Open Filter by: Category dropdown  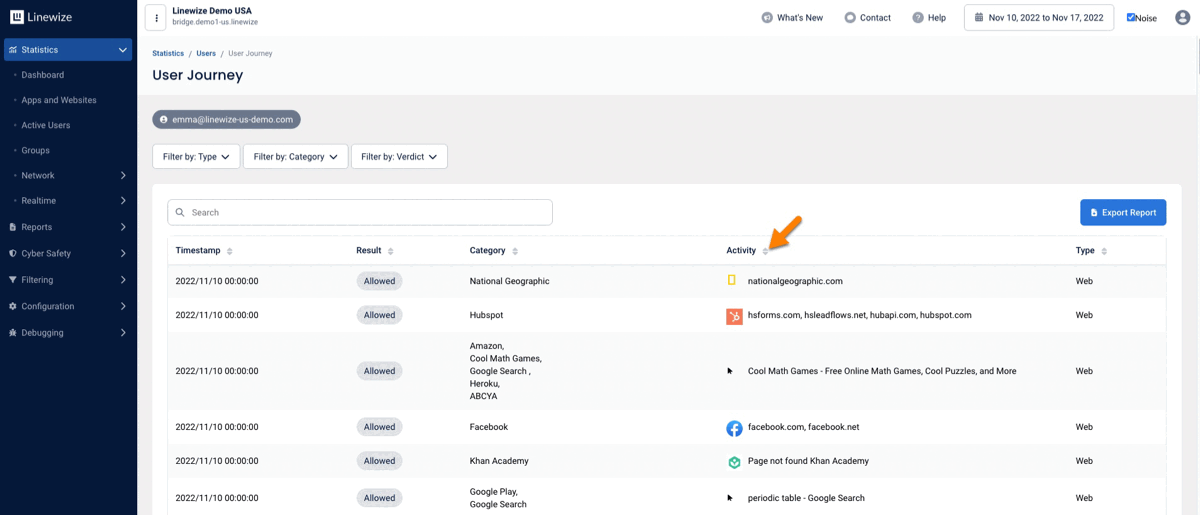(295, 157)
